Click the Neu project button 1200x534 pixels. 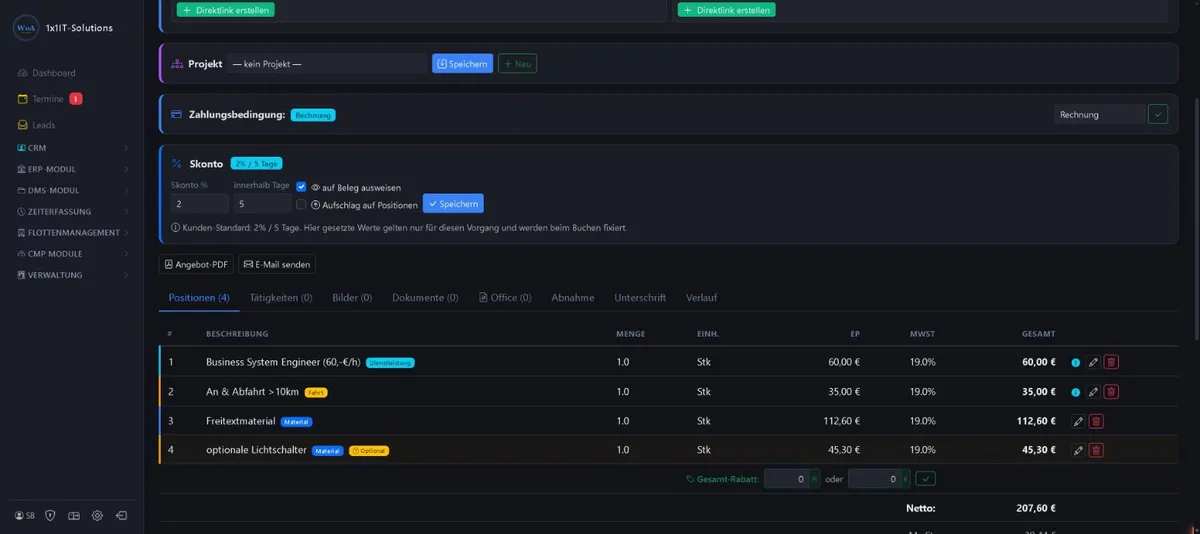tap(518, 63)
